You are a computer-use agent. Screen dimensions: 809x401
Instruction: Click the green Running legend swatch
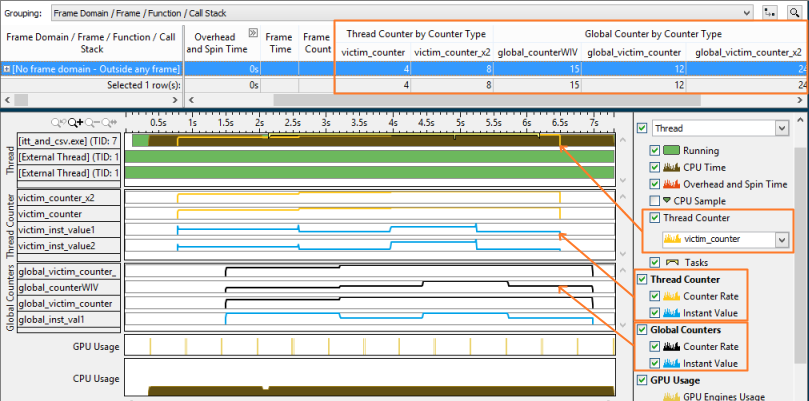click(x=671, y=151)
